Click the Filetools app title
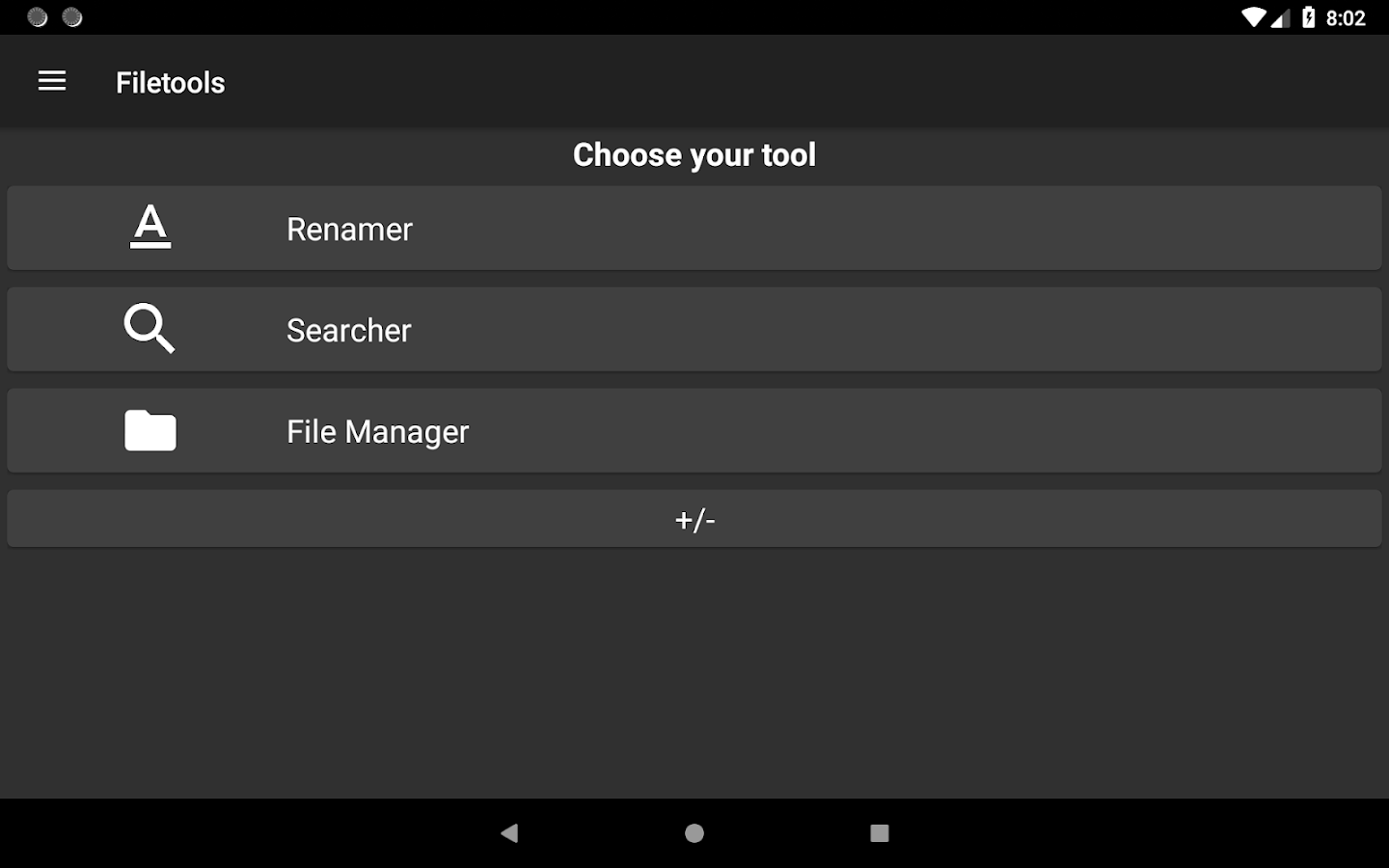Screen dimensions: 1389x868 tap(170, 83)
